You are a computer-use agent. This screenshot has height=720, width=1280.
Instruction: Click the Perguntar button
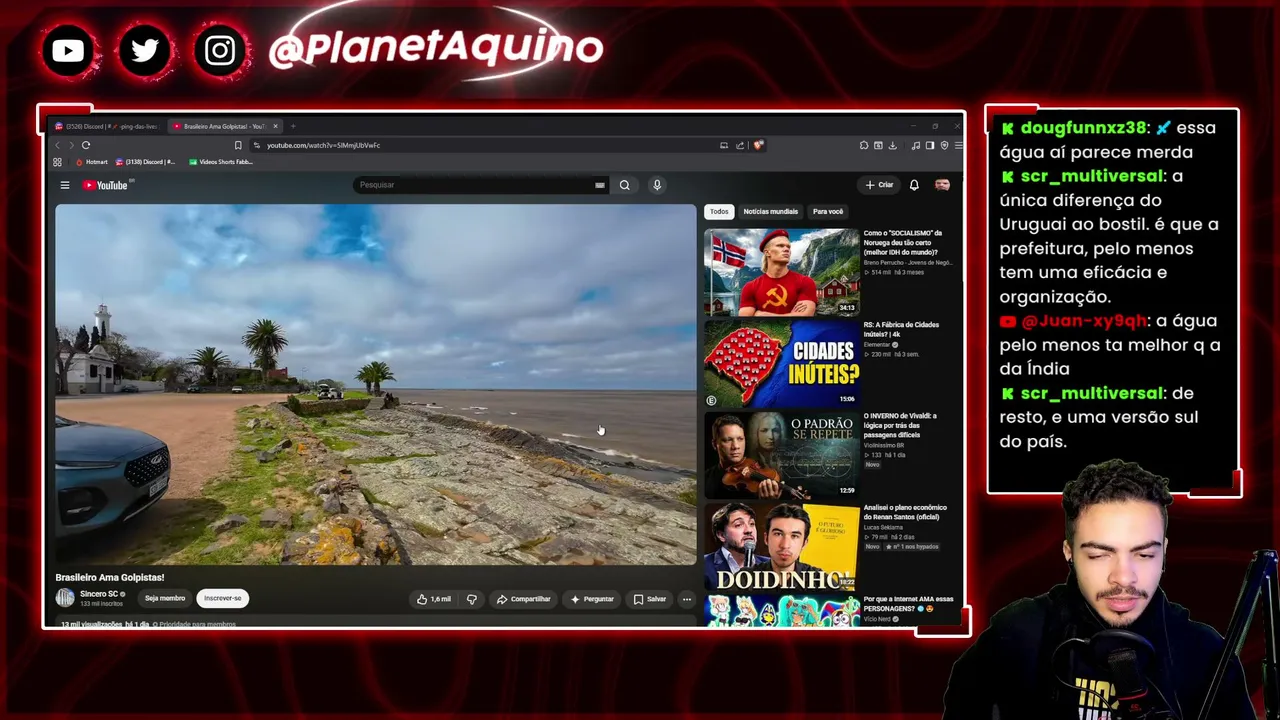[592, 599]
